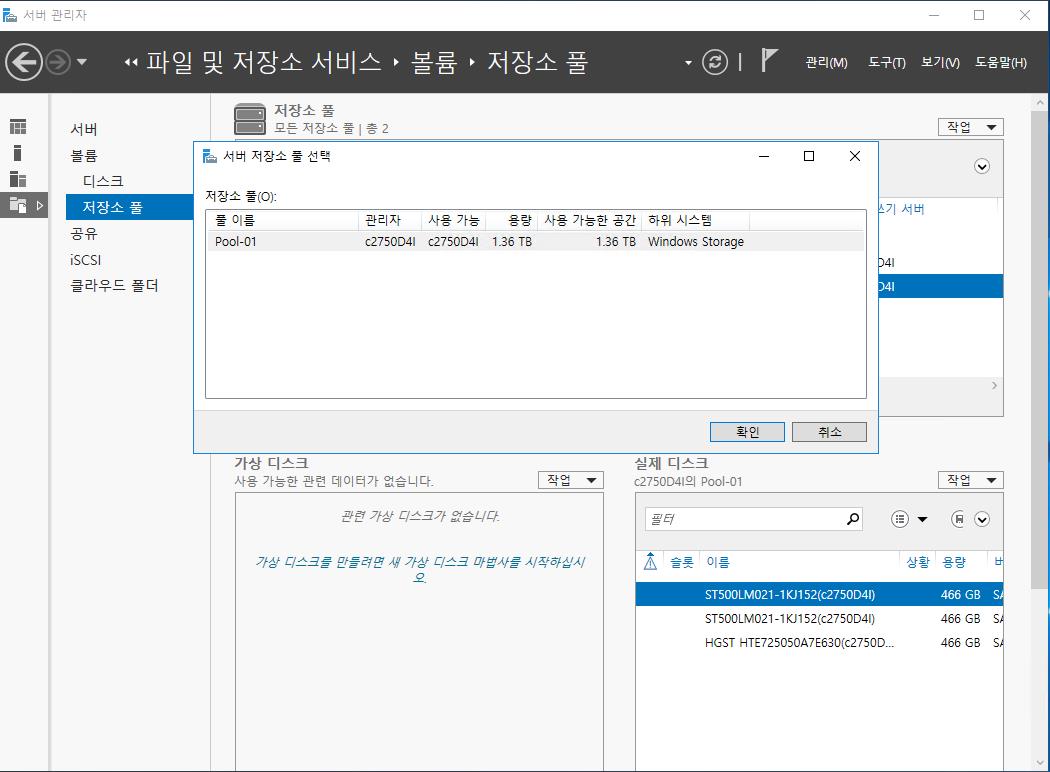Click the storage pool server icon in header
Image resolution: width=1050 pixels, height=772 pixels.
click(x=250, y=119)
